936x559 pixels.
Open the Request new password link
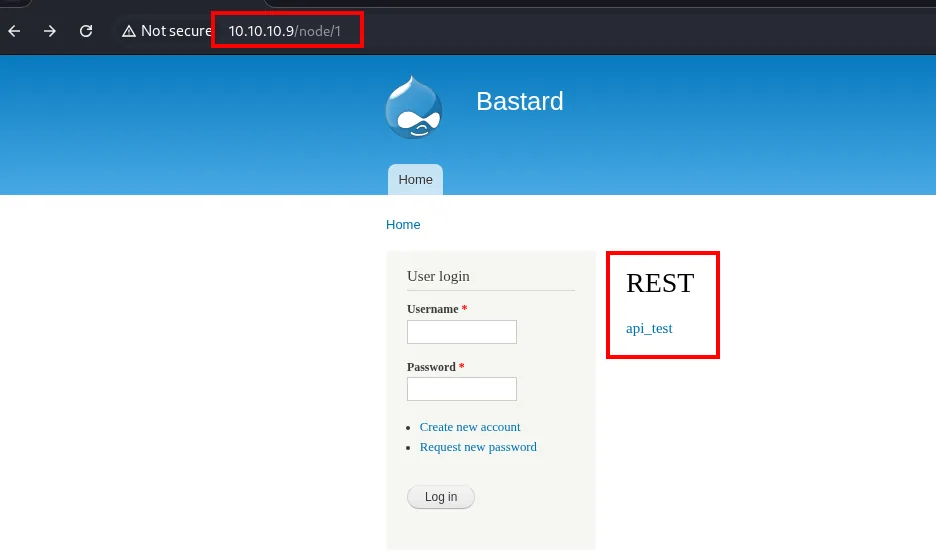point(478,447)
